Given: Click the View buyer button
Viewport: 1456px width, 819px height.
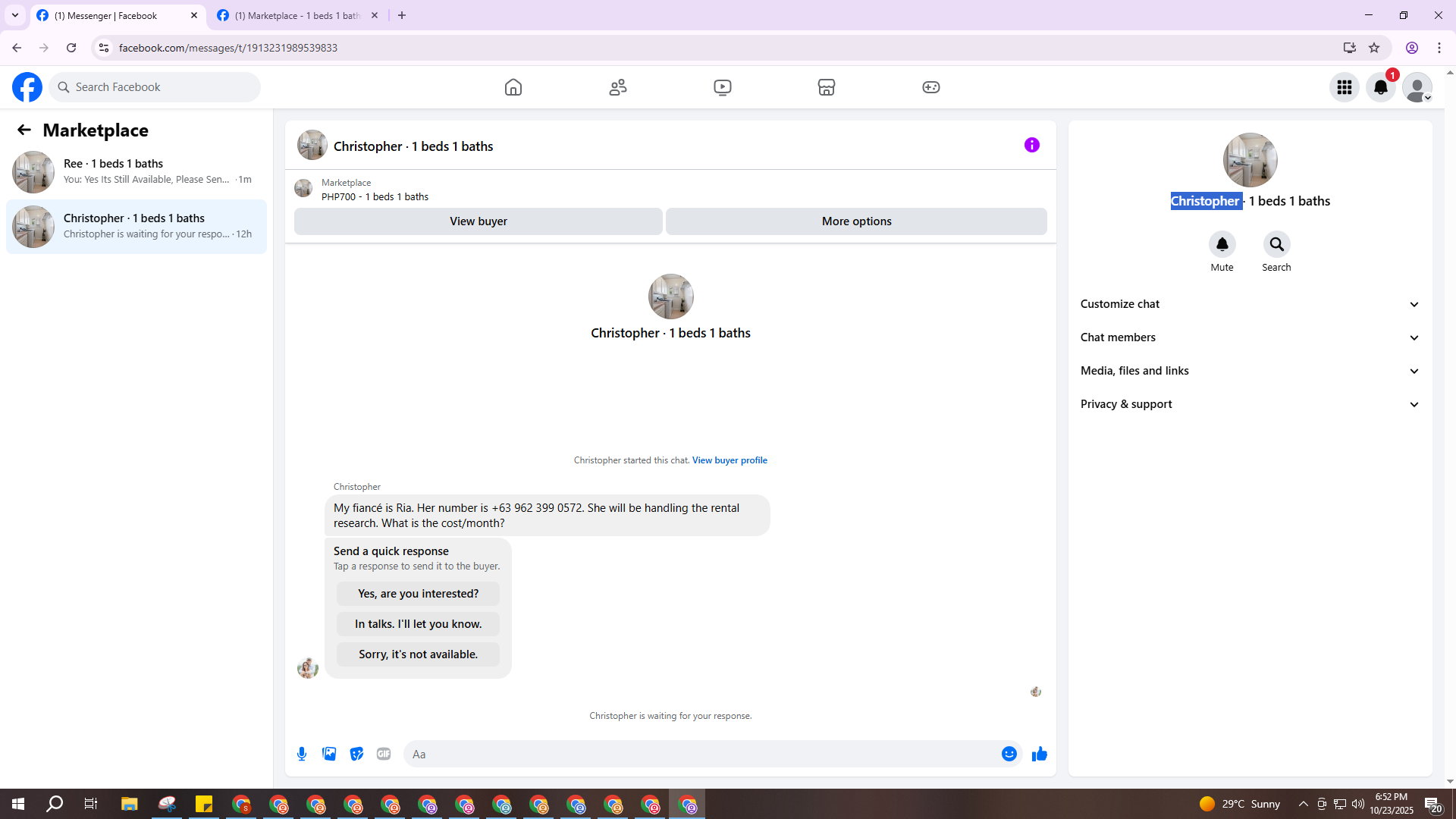Looking at the screenshot, I should point(478,221).
